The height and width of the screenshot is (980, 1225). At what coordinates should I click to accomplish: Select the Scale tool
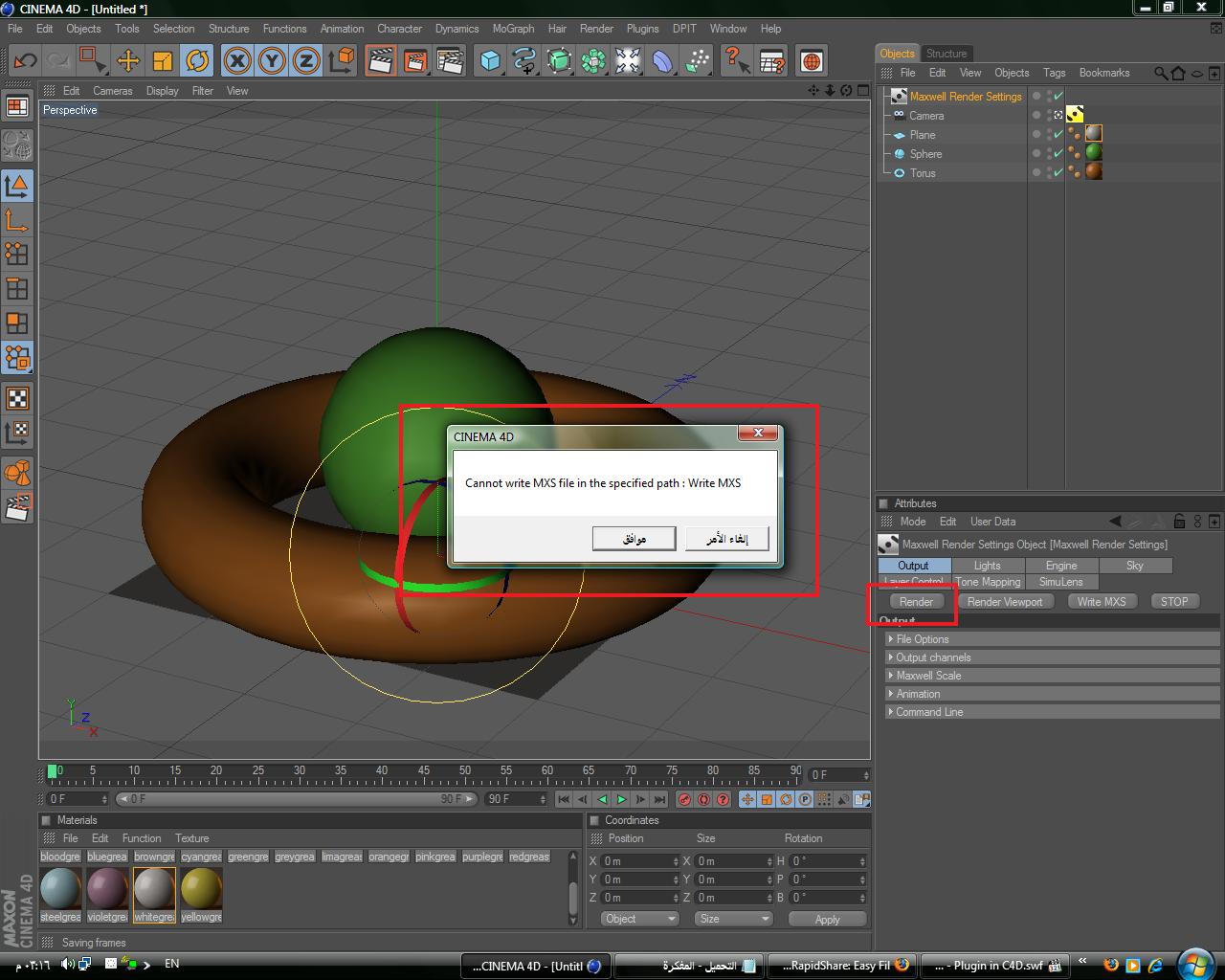point(162,61)
